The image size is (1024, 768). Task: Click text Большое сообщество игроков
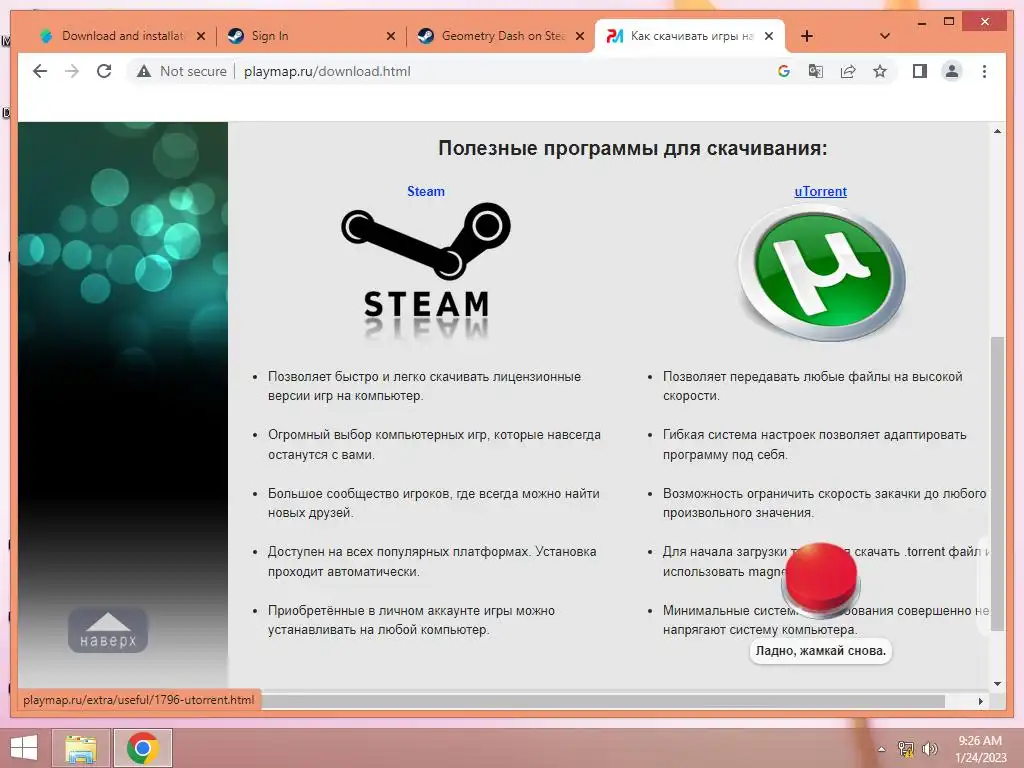[434, 503]
